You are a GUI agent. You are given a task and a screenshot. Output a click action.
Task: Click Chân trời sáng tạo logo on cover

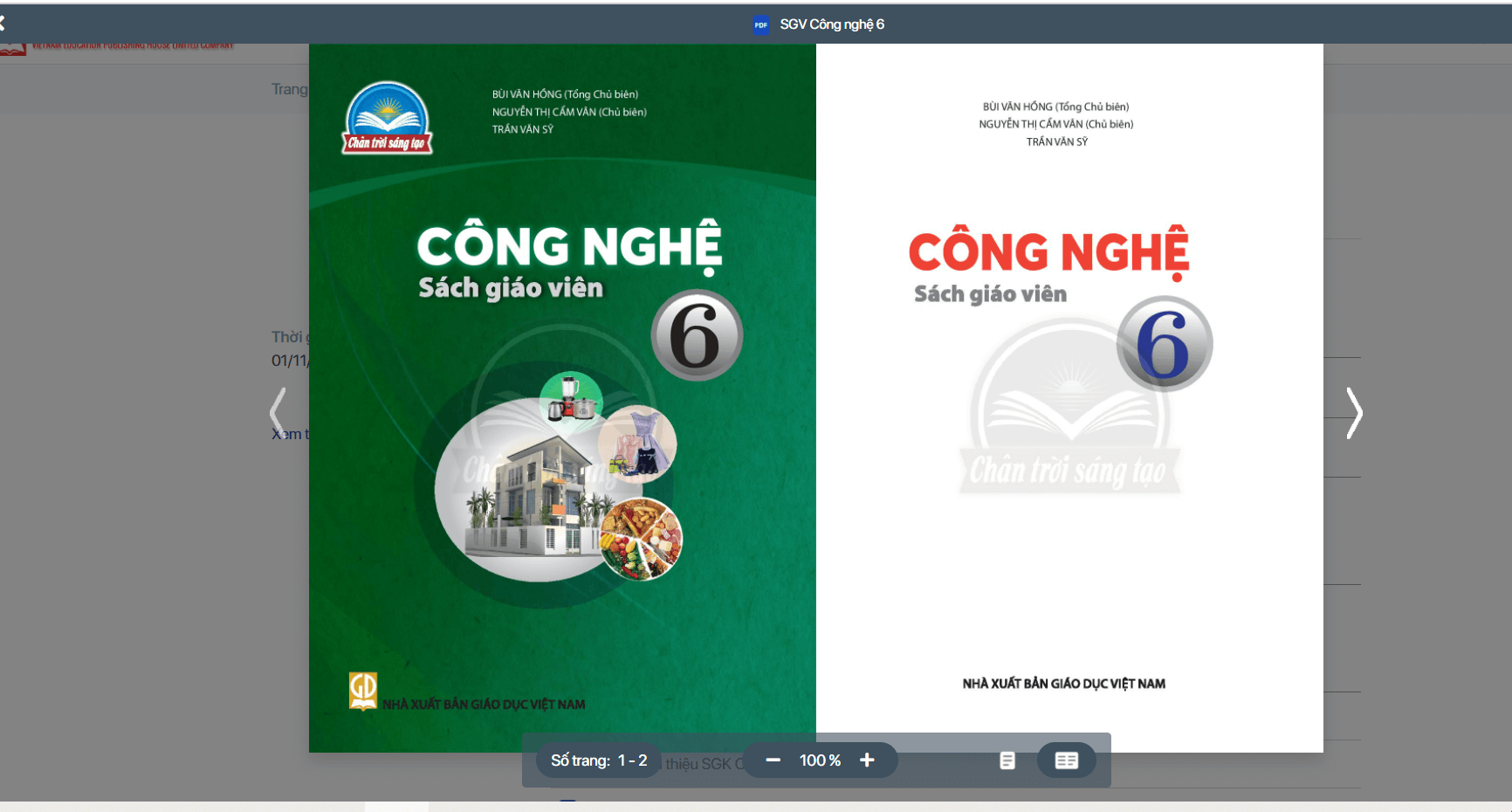(387, 118)
